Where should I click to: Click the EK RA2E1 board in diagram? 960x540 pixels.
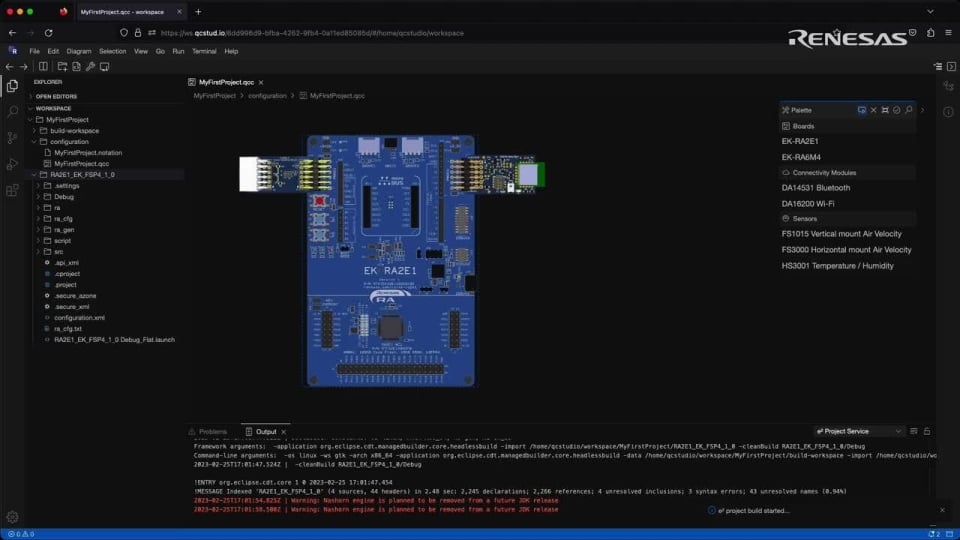[391, 261]
